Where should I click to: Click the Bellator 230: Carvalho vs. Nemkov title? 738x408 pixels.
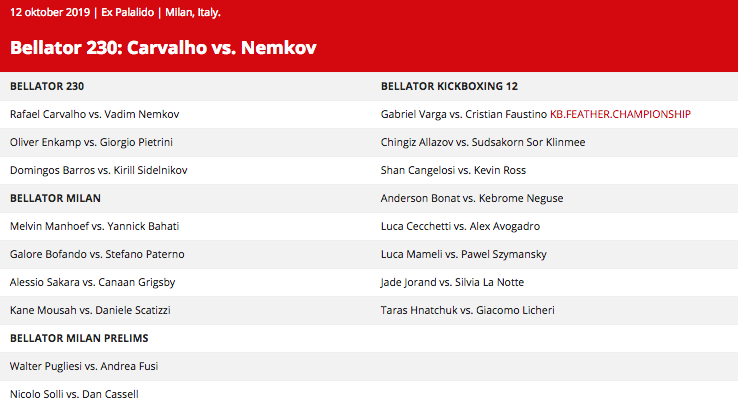pyautogui.click(x=166, y=47)
